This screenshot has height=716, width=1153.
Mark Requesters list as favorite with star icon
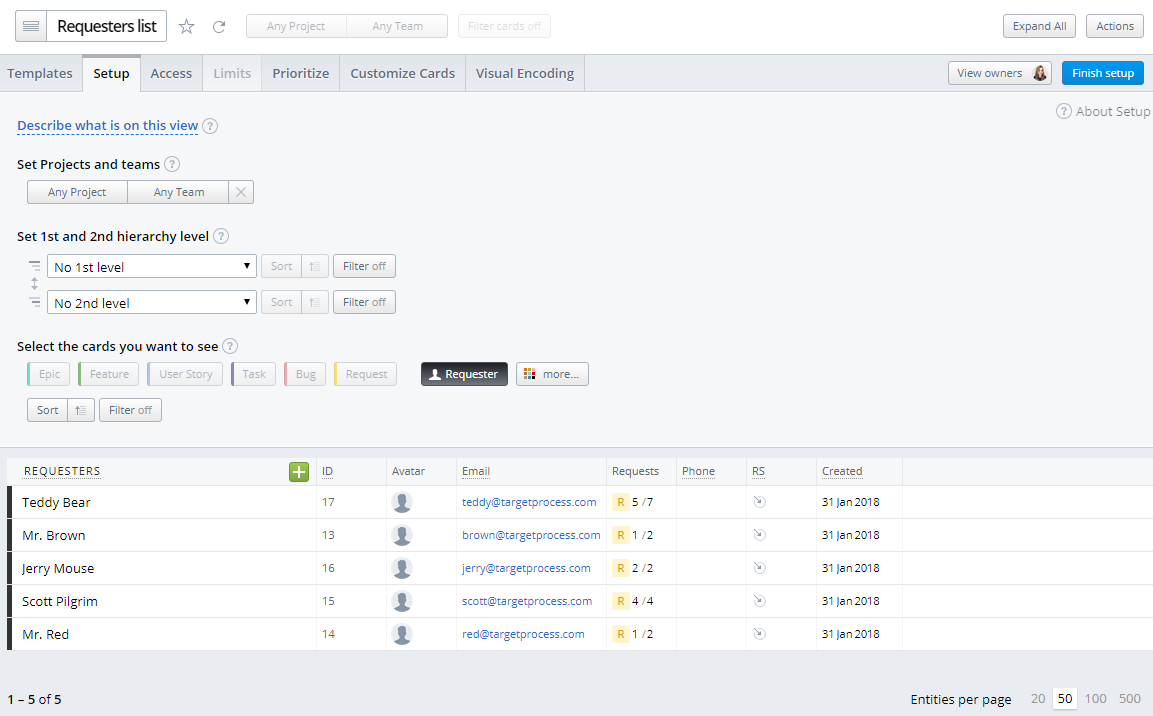(x=186, y=26)
